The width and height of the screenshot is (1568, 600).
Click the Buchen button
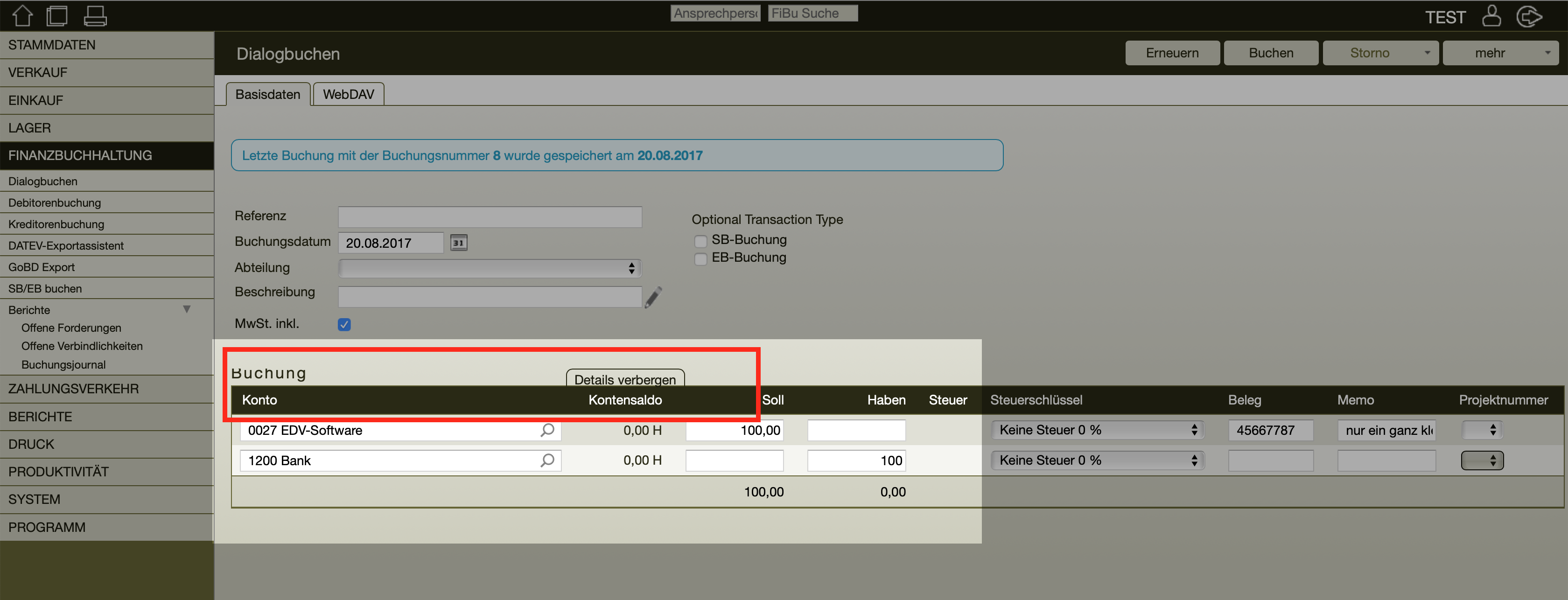(x=1270, y=53)
